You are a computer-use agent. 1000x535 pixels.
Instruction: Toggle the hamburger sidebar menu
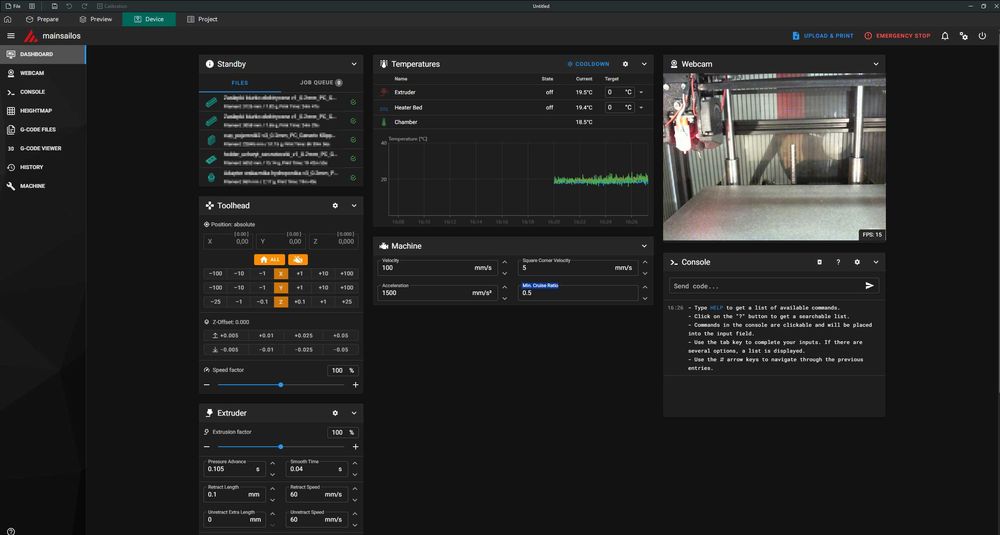(10, 36)
